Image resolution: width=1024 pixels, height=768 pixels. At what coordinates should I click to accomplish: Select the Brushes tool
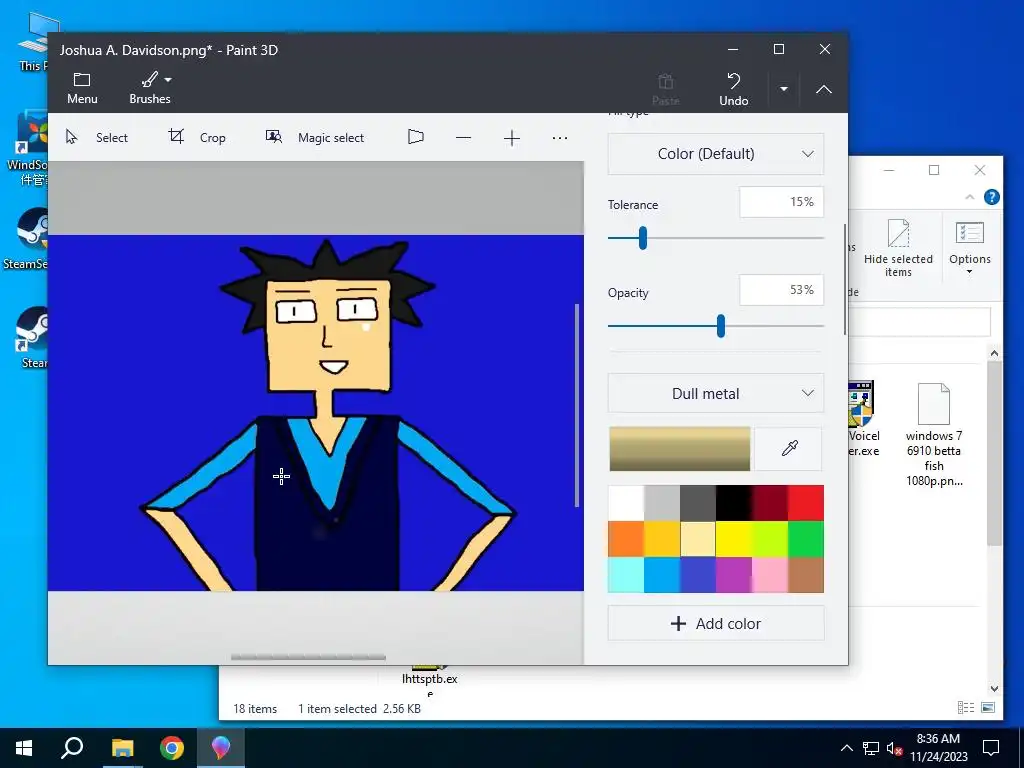pyautogui.click(x=150, y=88)
